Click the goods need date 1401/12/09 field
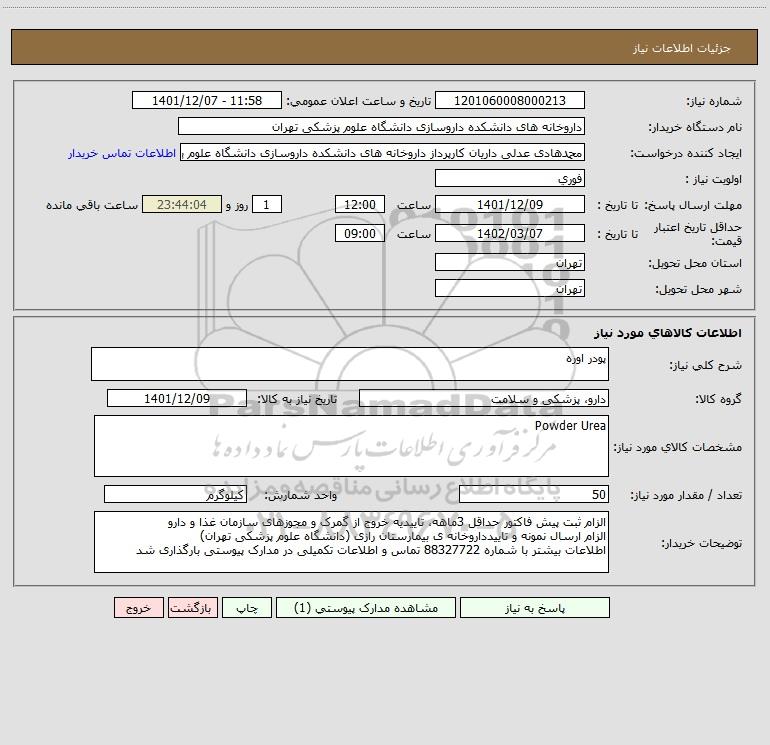 click(177, 398)
